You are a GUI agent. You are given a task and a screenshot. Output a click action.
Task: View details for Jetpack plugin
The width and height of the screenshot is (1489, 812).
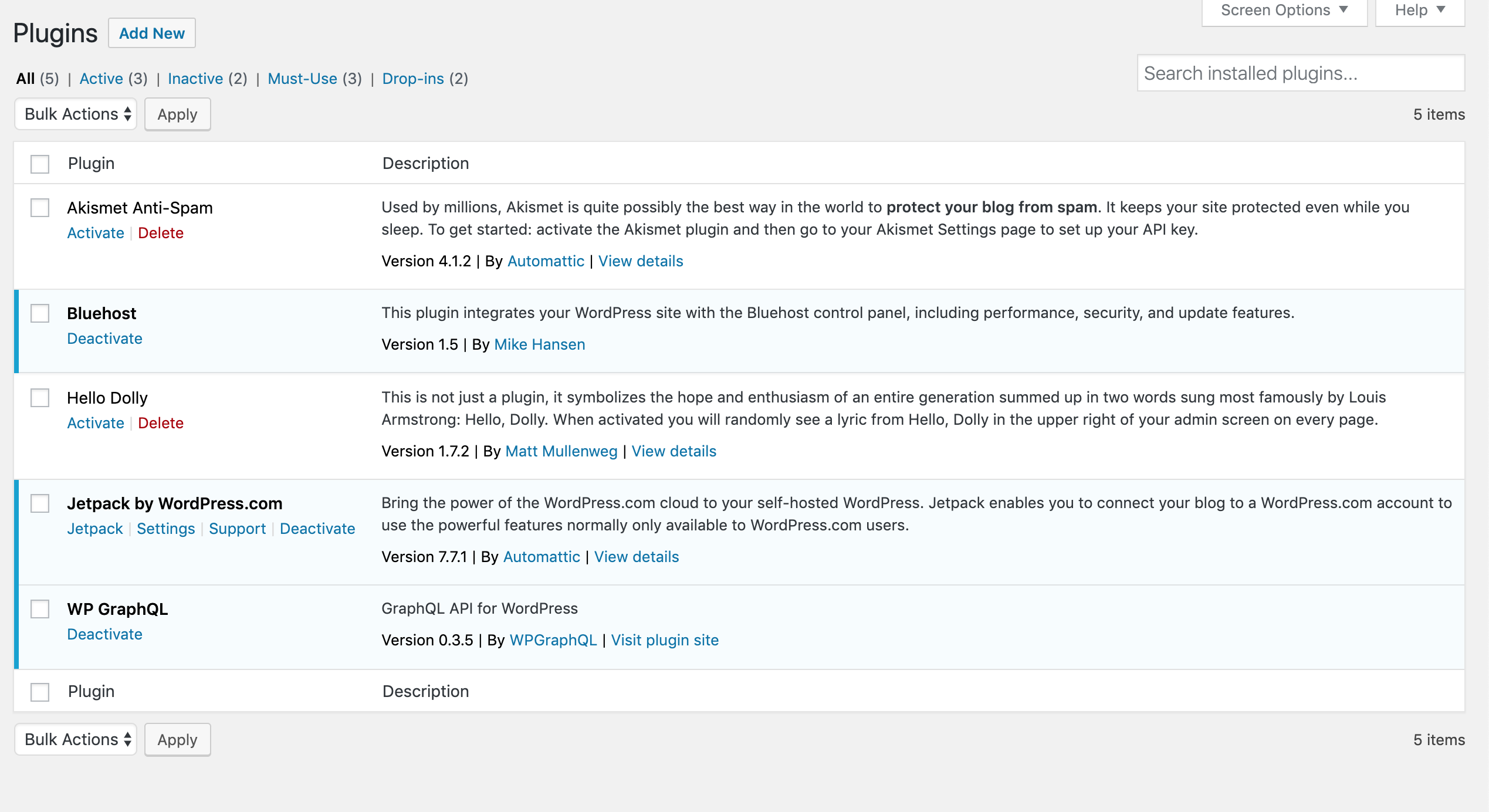637,557
